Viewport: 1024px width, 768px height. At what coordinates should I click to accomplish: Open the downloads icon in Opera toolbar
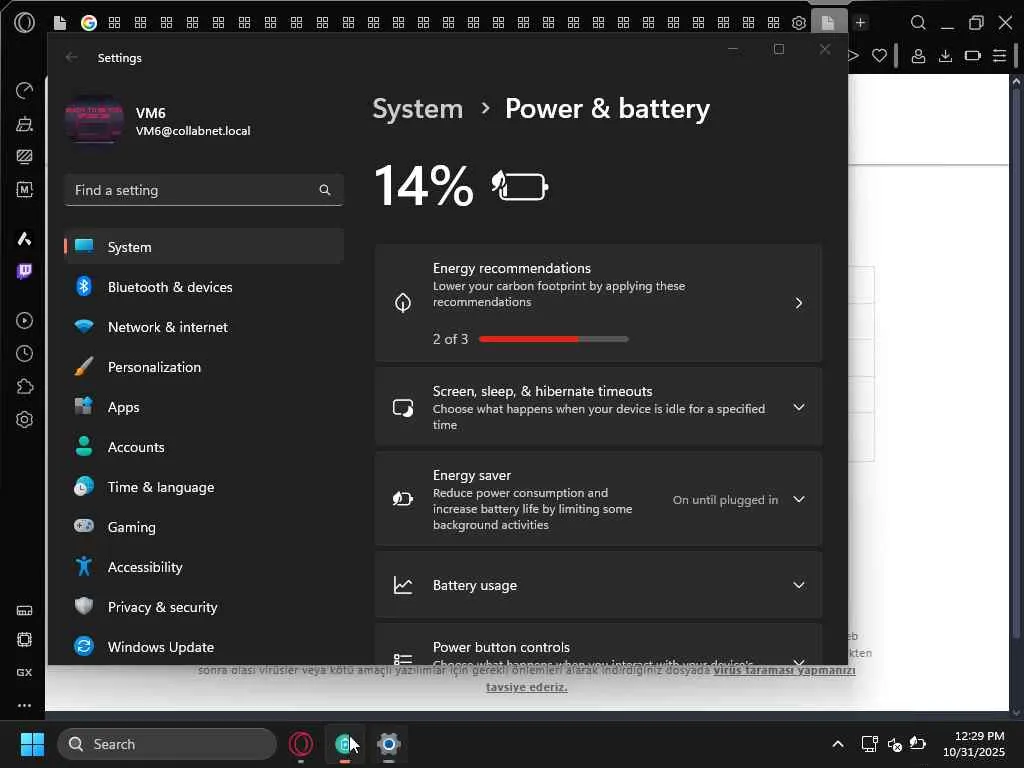click(945, 56)
